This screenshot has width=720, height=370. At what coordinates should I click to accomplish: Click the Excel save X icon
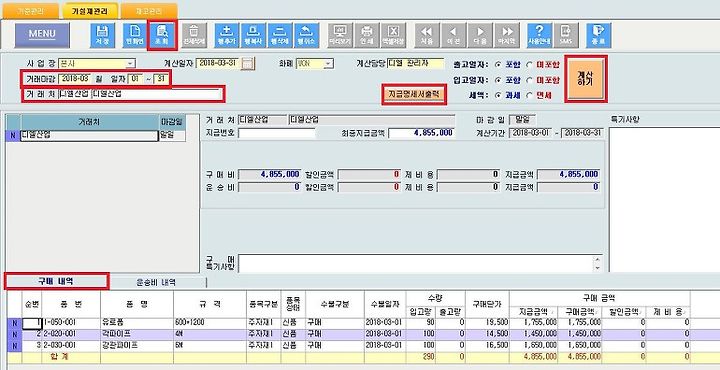tap(393, 35)
